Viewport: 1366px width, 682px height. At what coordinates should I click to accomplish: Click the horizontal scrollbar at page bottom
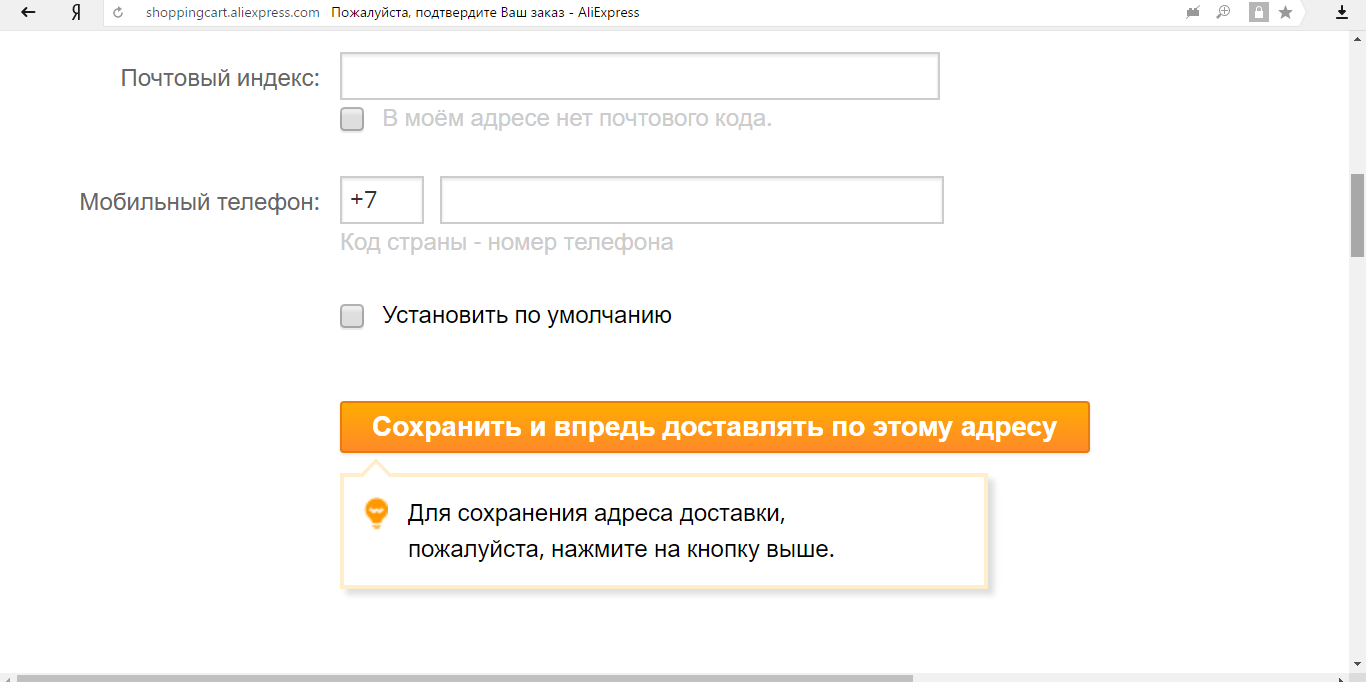[465, 677]
